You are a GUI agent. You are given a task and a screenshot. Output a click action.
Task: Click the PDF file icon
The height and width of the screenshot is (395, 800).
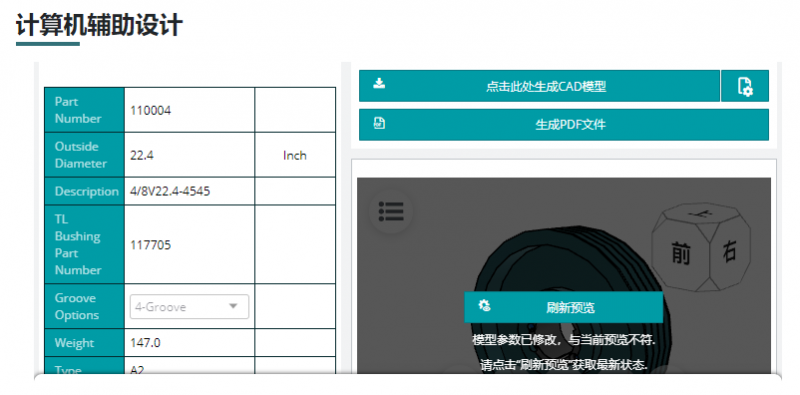379,123
